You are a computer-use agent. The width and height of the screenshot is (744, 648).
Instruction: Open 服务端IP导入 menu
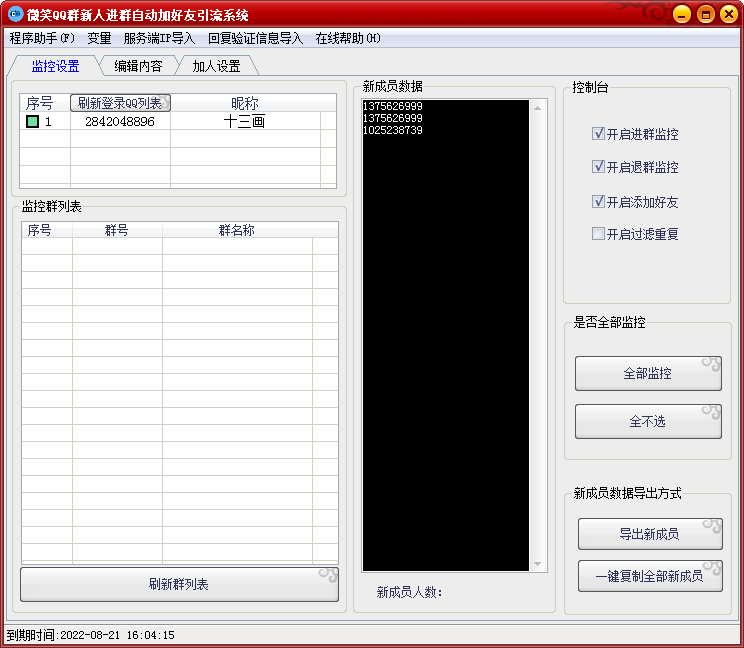[x=159, y=38]
